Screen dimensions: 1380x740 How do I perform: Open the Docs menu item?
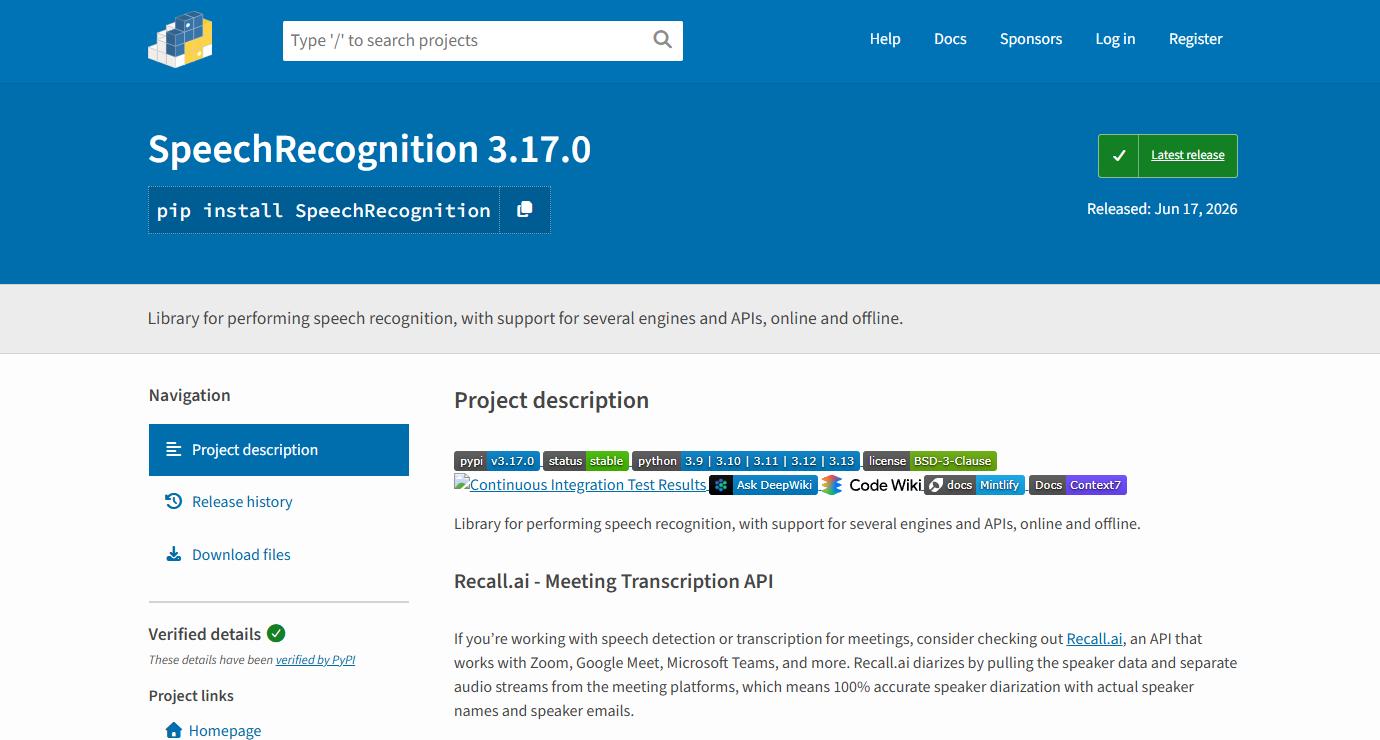[x=950, y=39]
